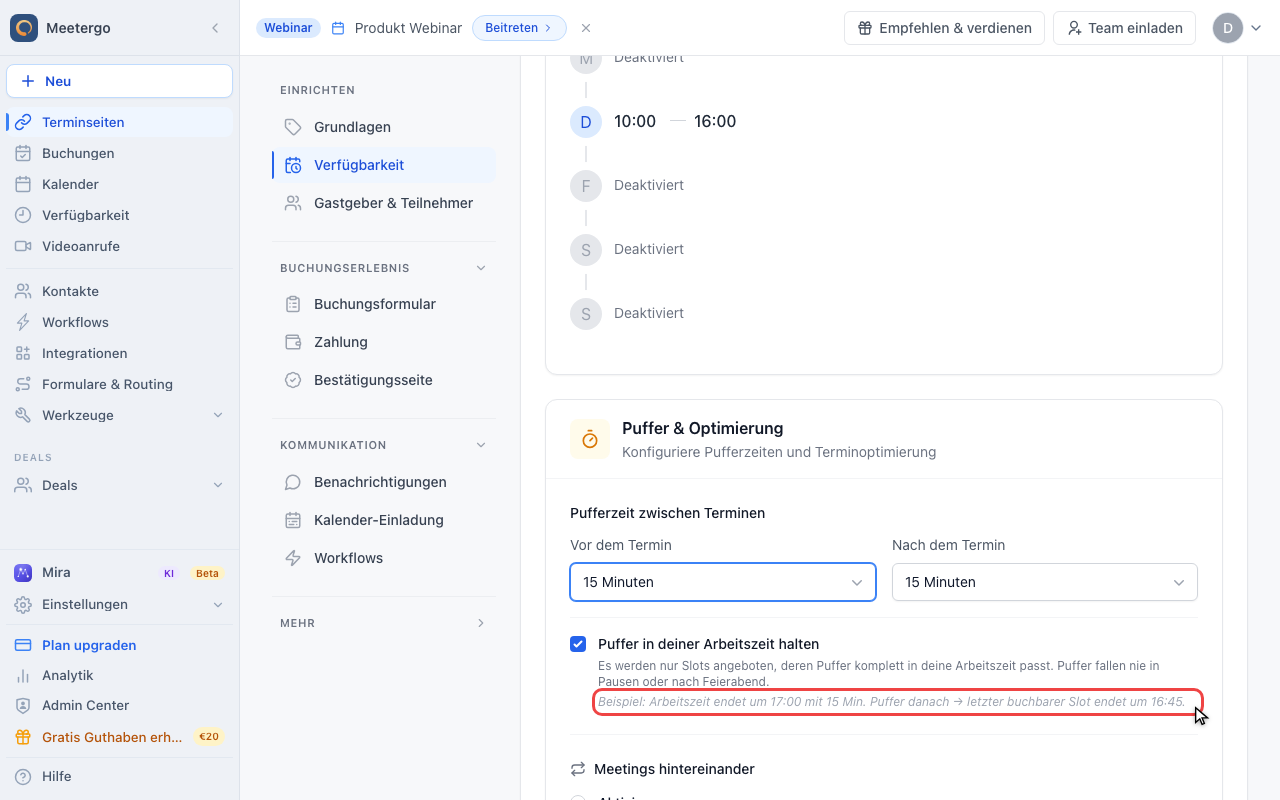Image resolution: width=1280 pixels, height=800 pixels.
Task: Open the Hilfe help icon
Action: tap(23, 776)
